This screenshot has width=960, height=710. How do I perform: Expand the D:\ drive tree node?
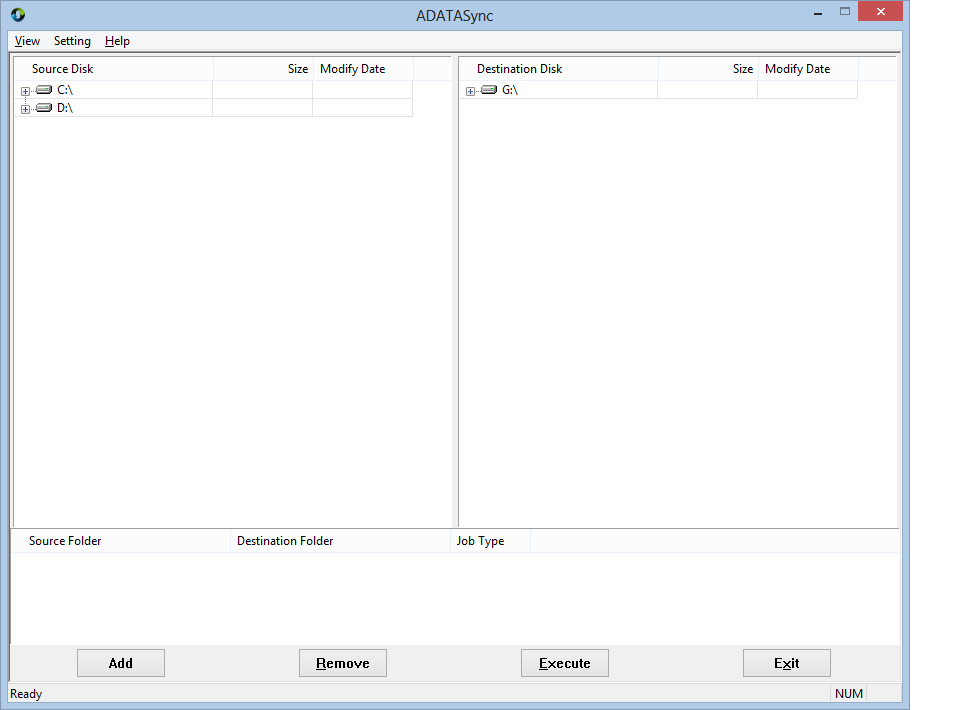point(25,110)
